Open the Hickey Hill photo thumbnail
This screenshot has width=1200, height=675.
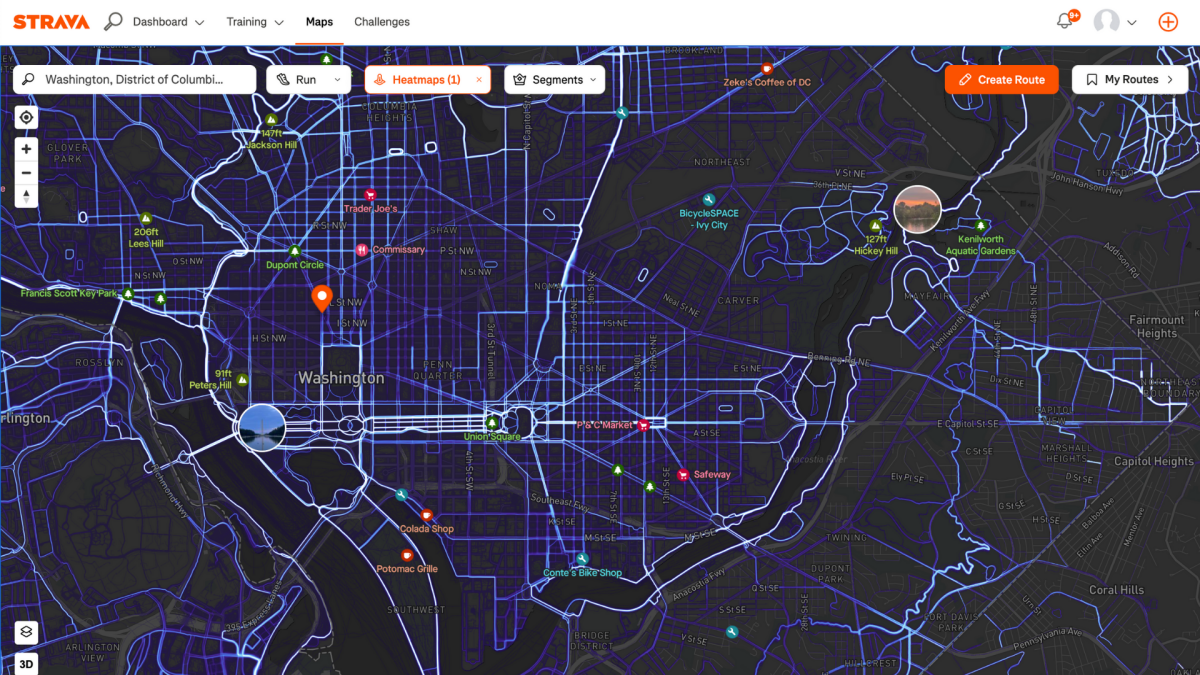[x=917, y=209]
